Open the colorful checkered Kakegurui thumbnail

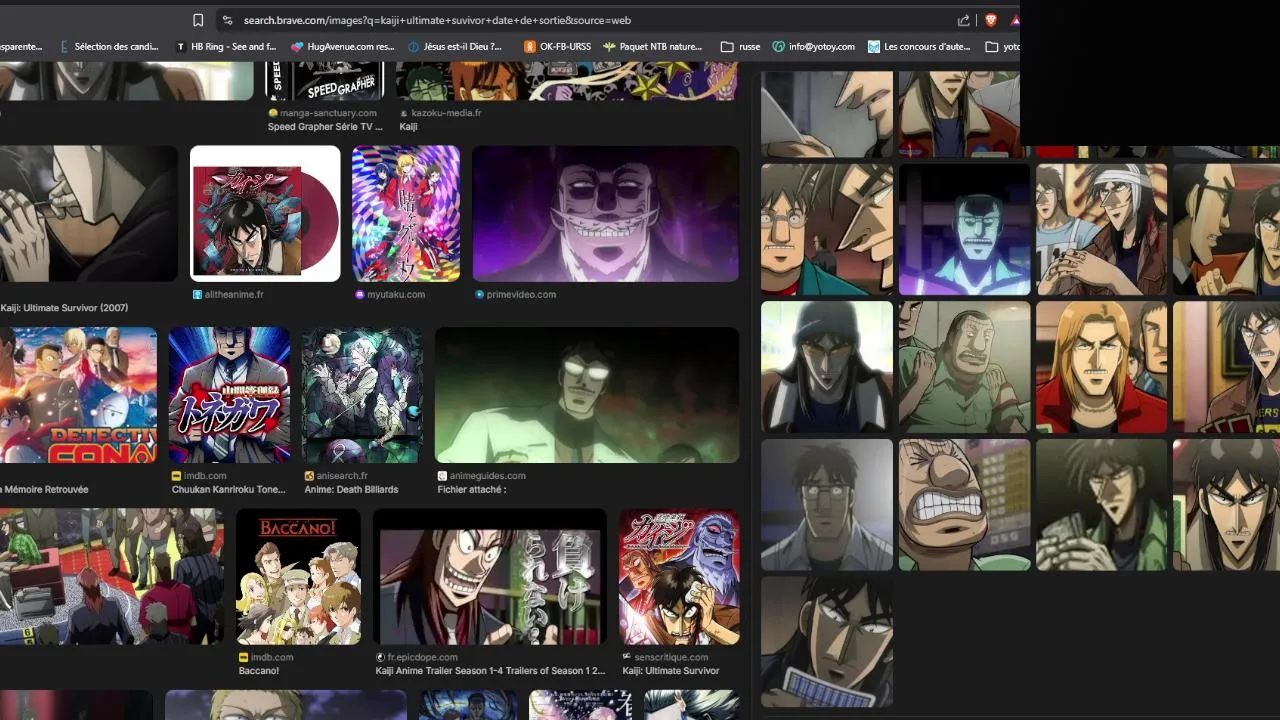406,214
